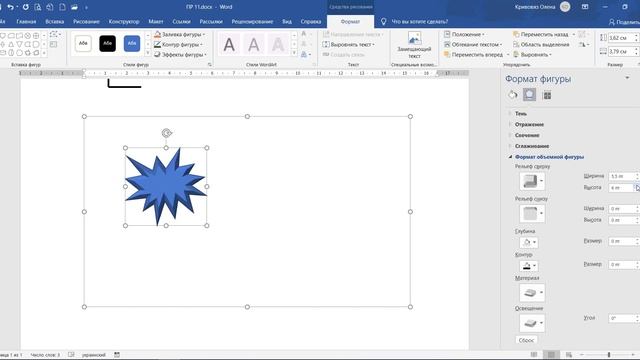Choose the third light WordArt style
Screen dimensions: 640x360
point(278,44)
